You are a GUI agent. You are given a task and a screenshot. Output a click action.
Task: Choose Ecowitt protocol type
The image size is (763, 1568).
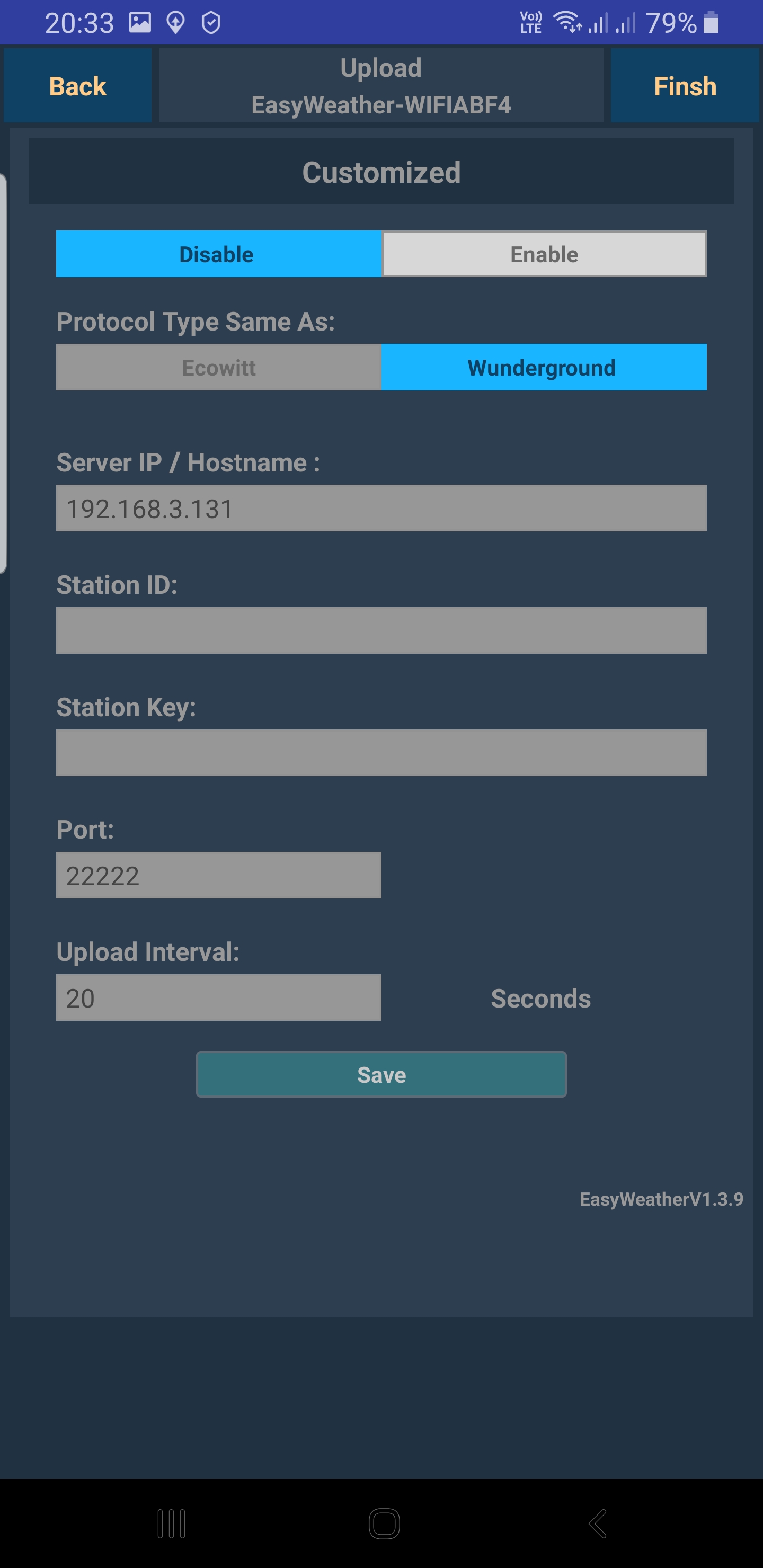tap(219, 368)
